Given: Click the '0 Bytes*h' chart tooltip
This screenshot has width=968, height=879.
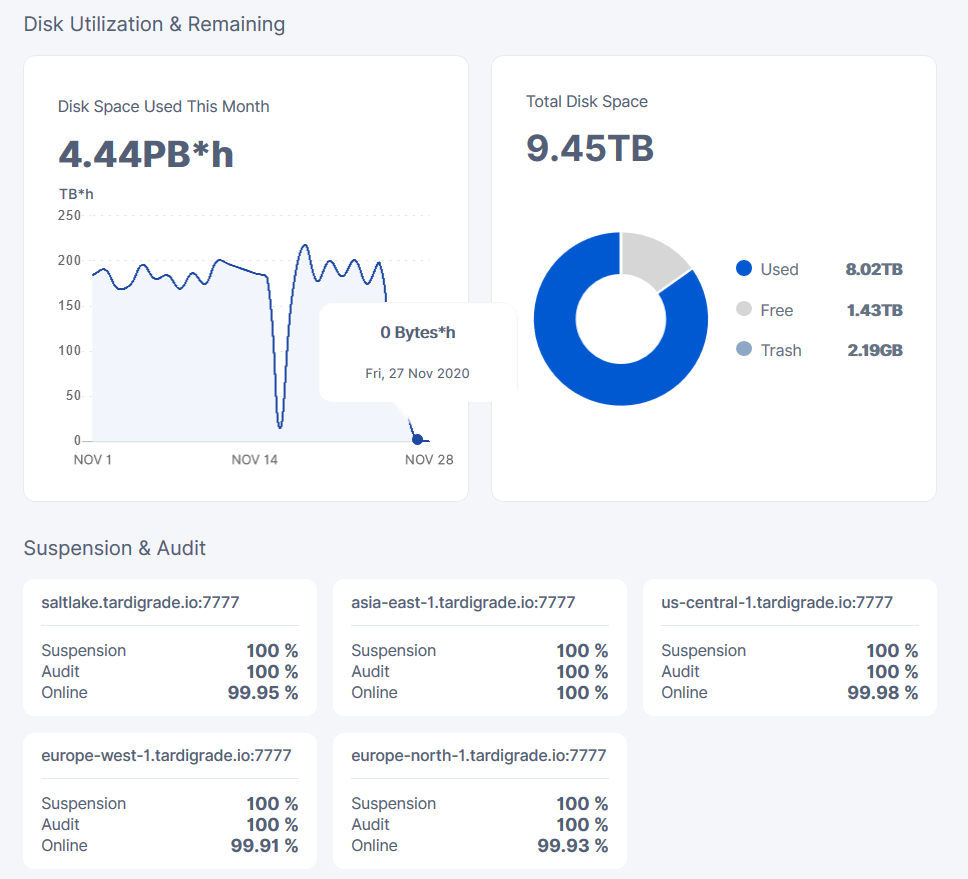Looking at the screenshot, I should pyautogui.click(x=417, y=351).
